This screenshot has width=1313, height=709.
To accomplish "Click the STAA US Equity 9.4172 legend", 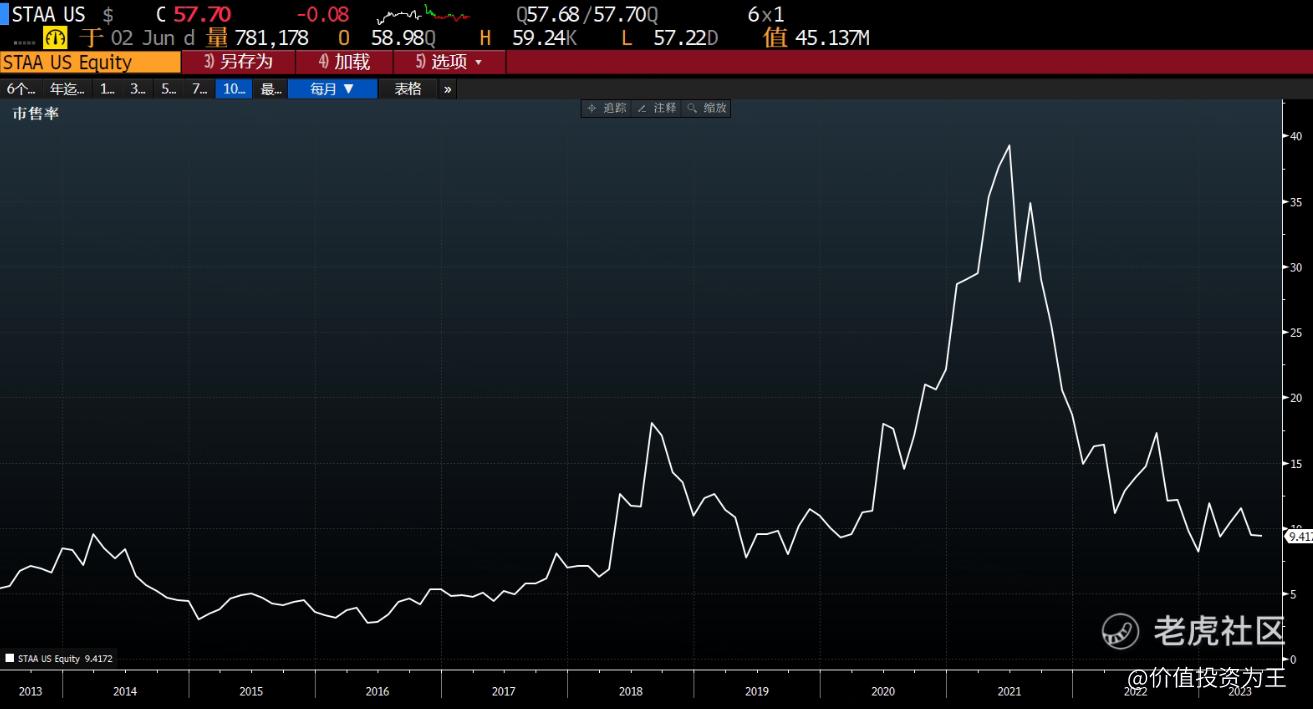I will coord(58,658).
